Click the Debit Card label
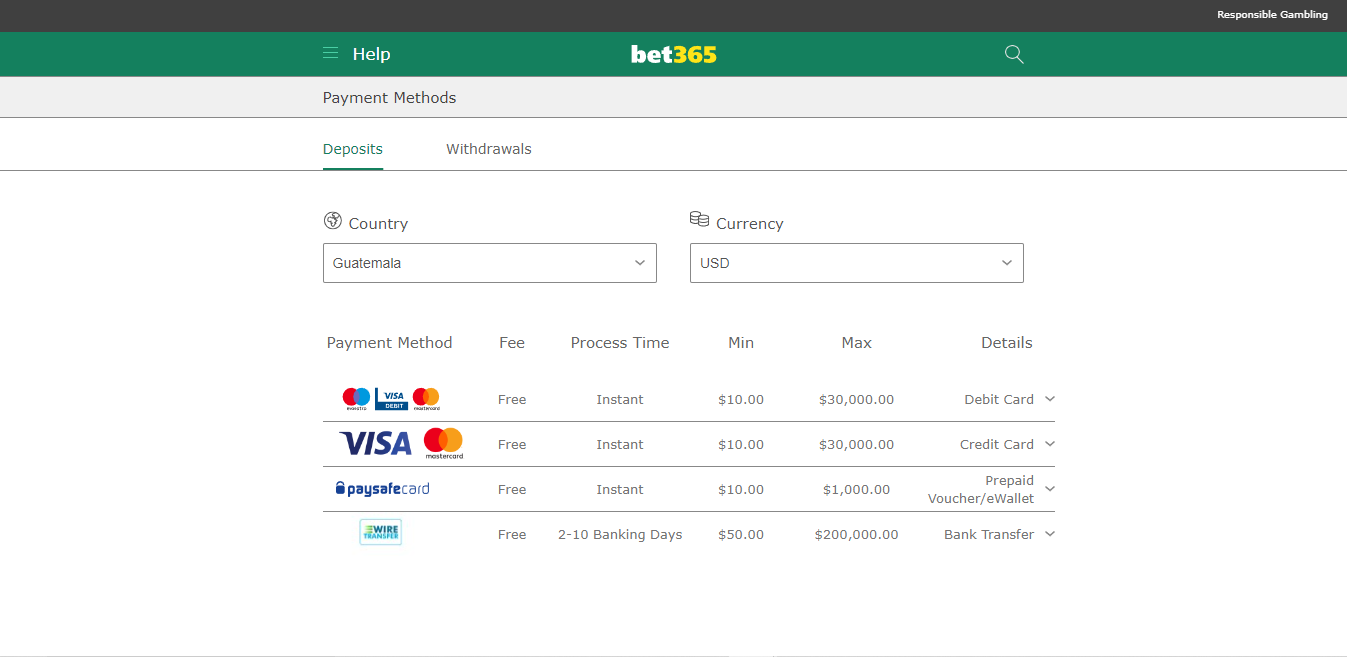Viewport: 1347px width, 657px height. pos(999,399)
